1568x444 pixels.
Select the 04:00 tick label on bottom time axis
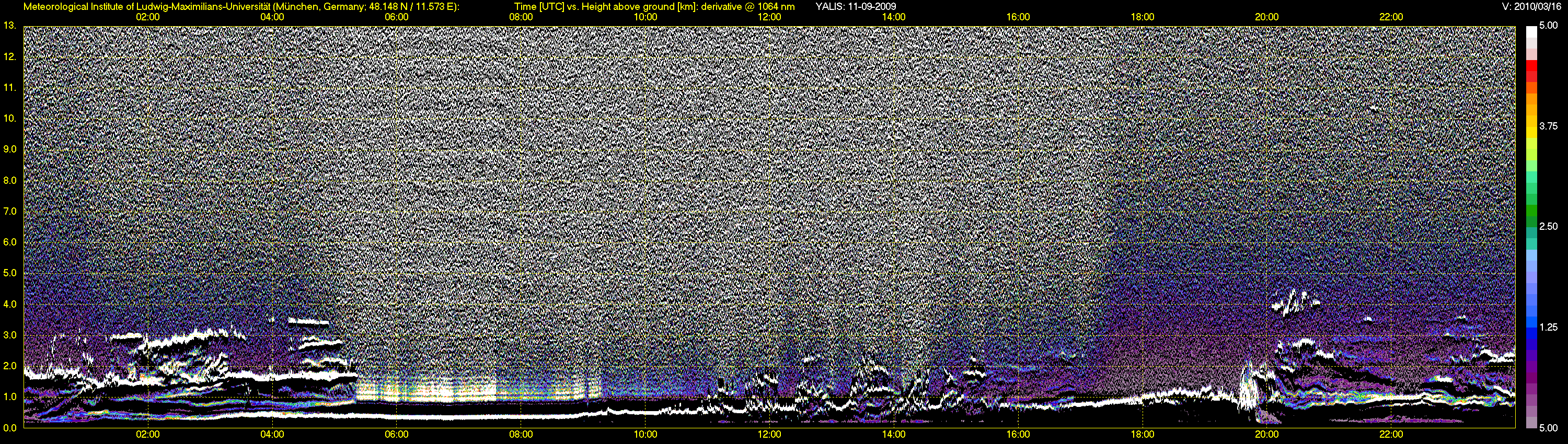(x=272, y=434)
